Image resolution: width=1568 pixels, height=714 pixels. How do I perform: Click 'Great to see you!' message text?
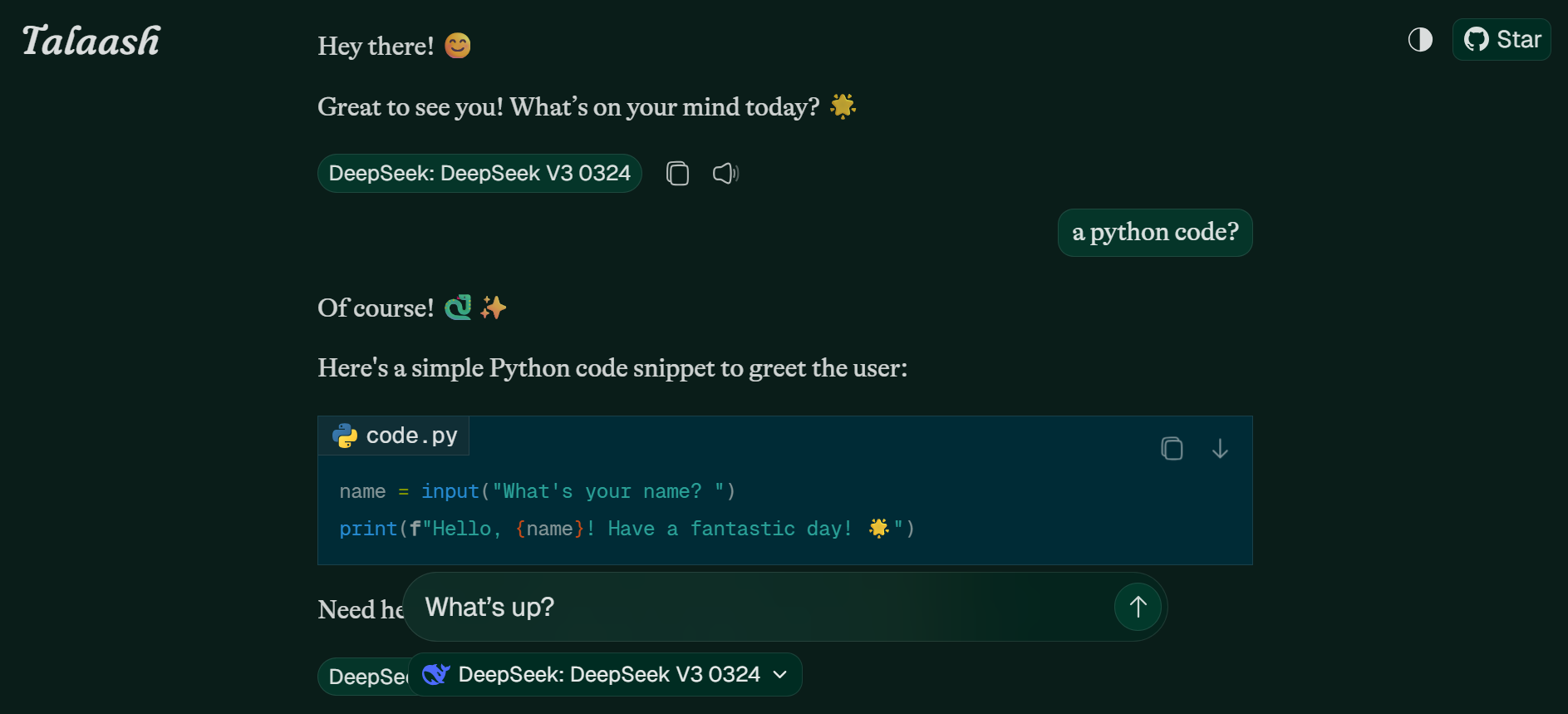tap(568, 106)
